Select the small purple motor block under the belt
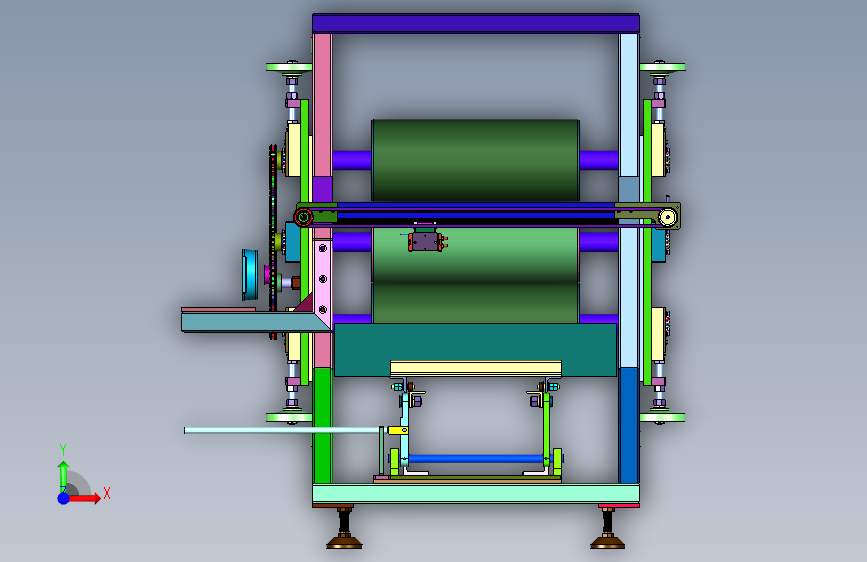 tap(425, 242)
